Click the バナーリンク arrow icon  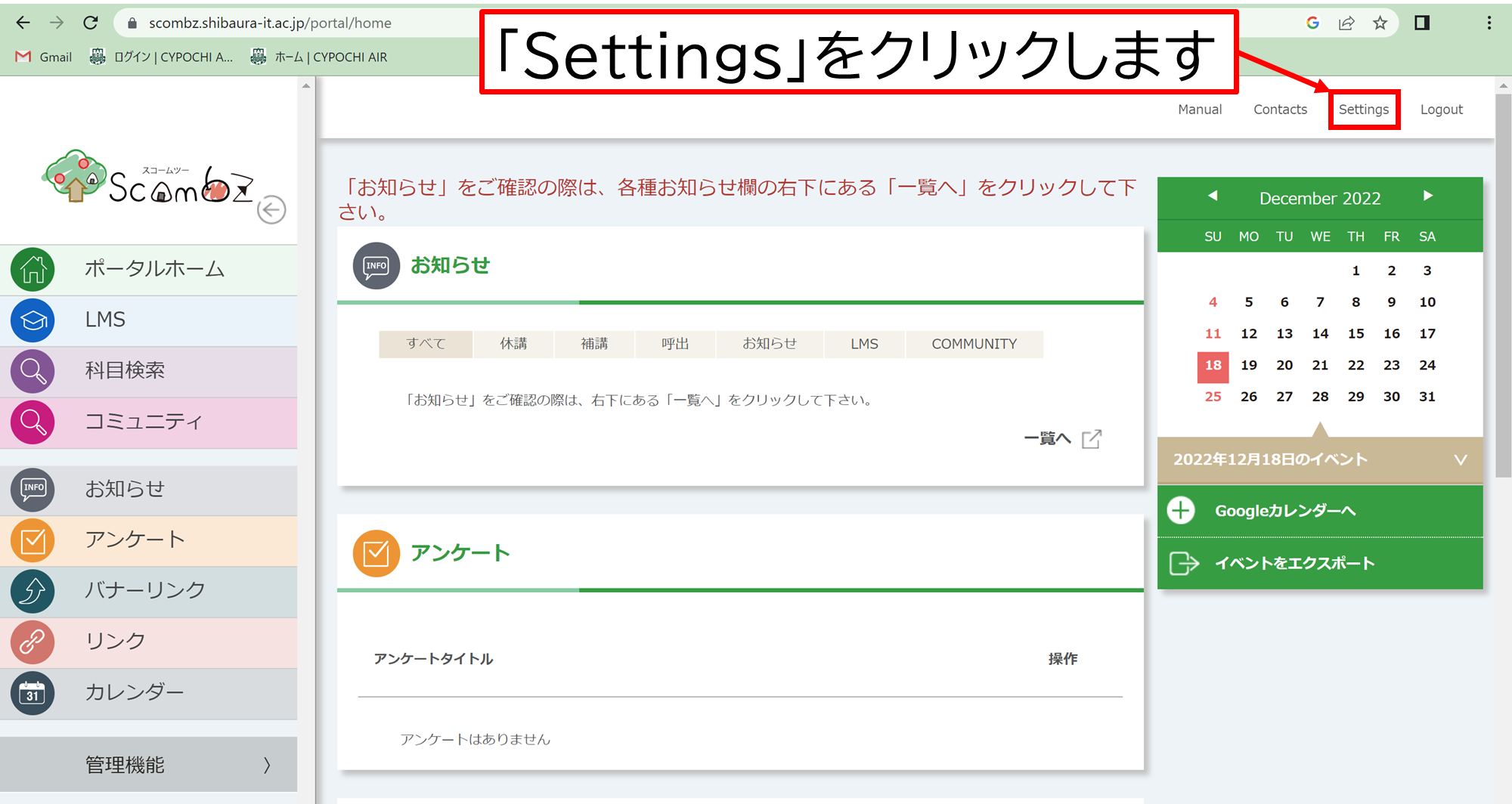click(33, 590)
